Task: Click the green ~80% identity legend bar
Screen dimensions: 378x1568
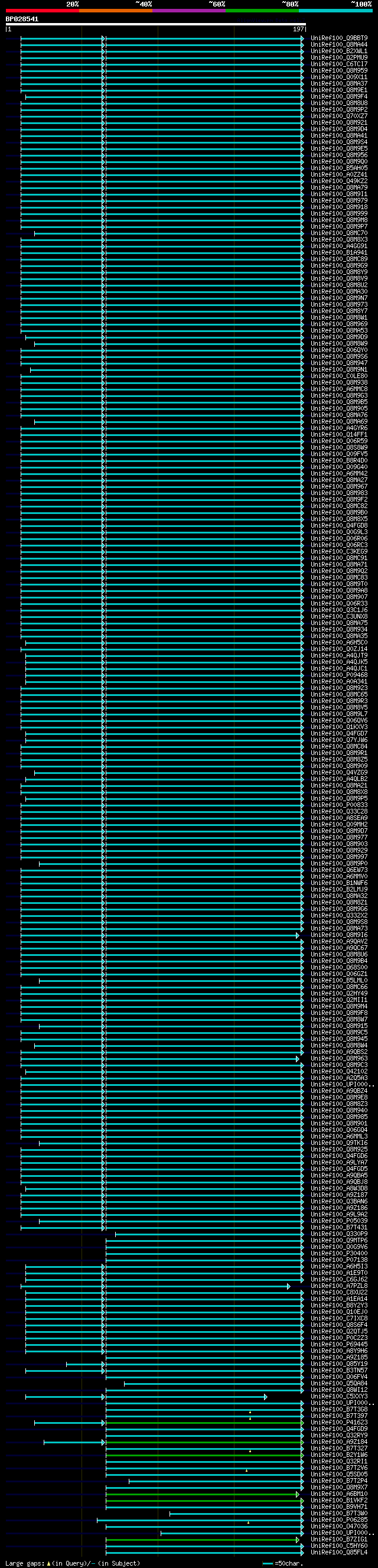Action: click(x=262, y=11)
